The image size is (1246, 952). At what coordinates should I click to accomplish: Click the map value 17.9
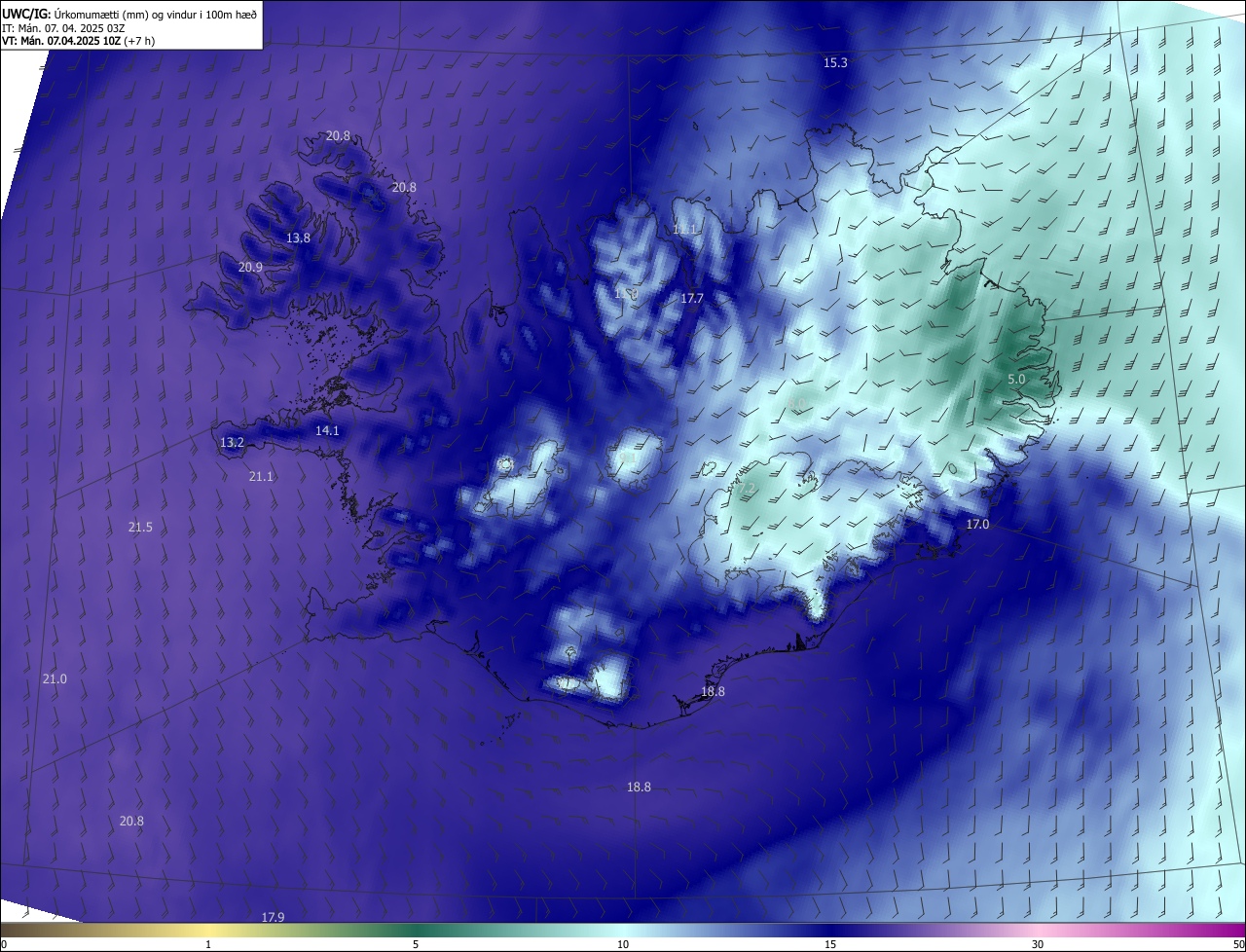tap(273, 917)
